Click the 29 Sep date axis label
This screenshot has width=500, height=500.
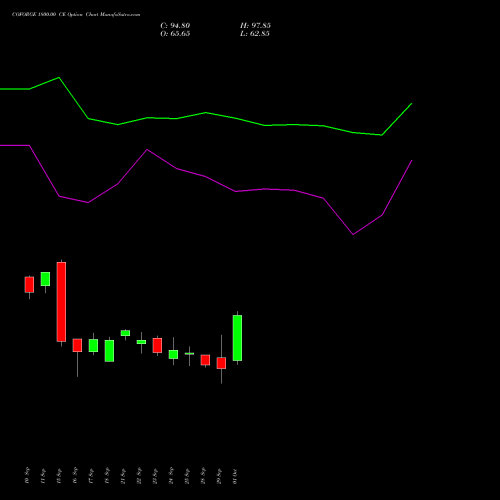[219, 476]
